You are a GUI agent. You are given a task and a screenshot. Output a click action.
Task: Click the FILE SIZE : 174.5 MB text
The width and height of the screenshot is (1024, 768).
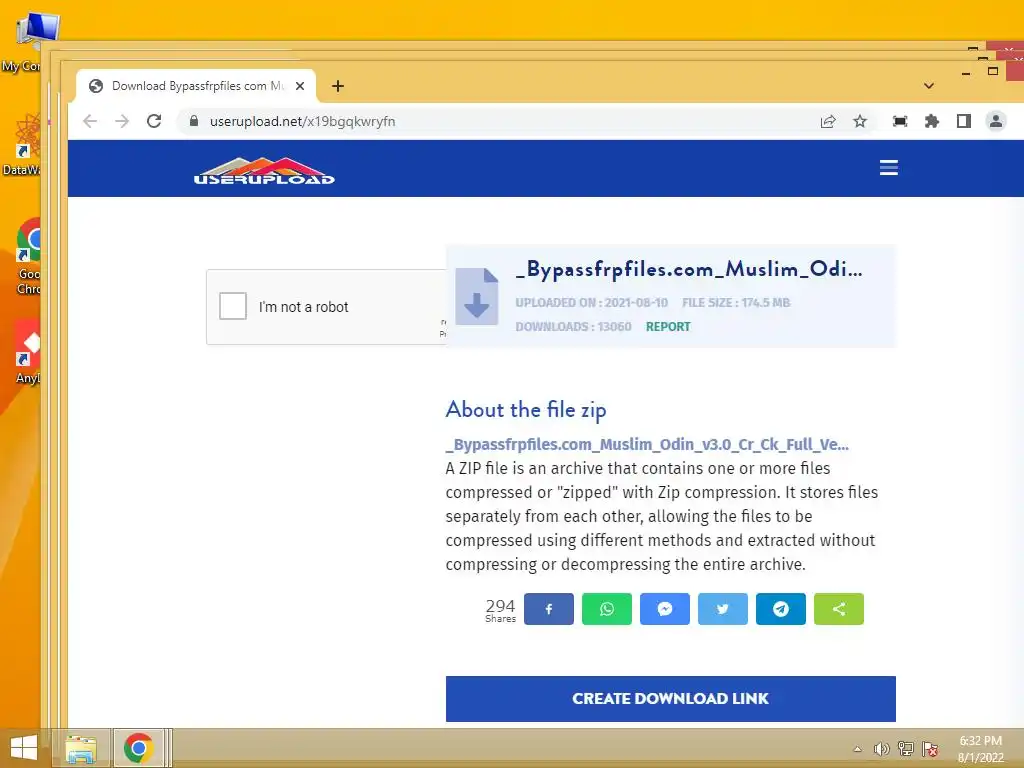(x=736, y=302)
